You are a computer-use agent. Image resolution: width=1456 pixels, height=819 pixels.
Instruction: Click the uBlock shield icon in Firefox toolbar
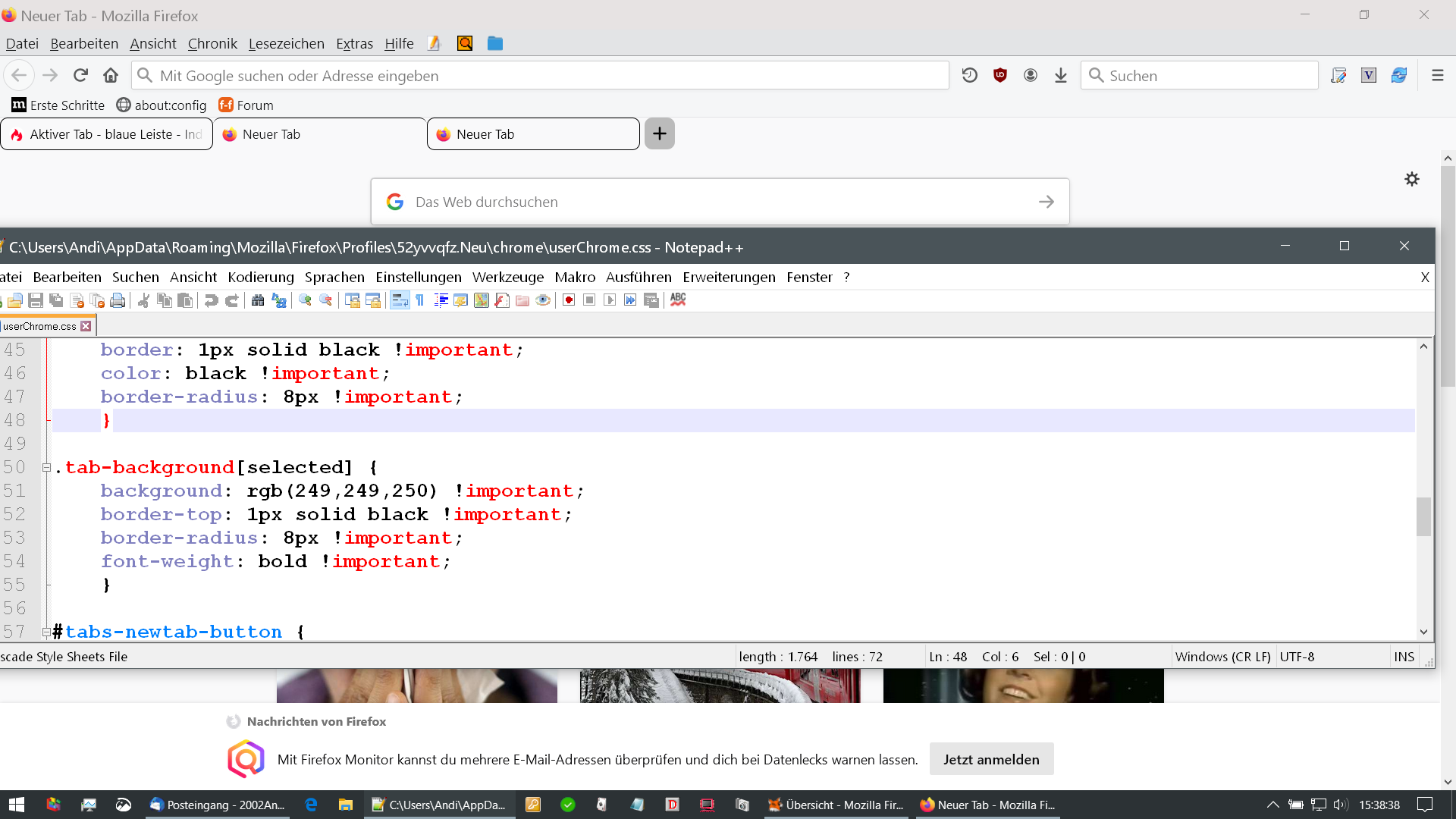[x=1000, y=75]
